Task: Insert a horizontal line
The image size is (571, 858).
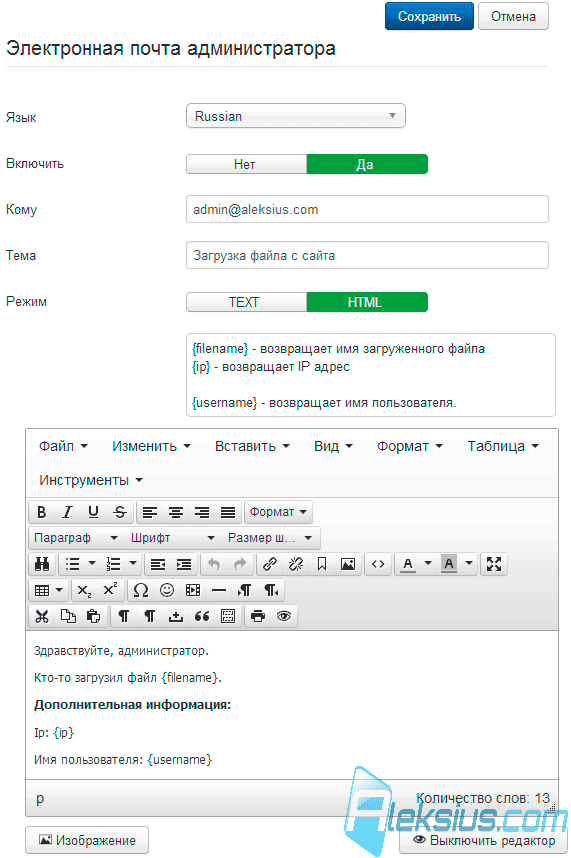Action: (219, 590)
